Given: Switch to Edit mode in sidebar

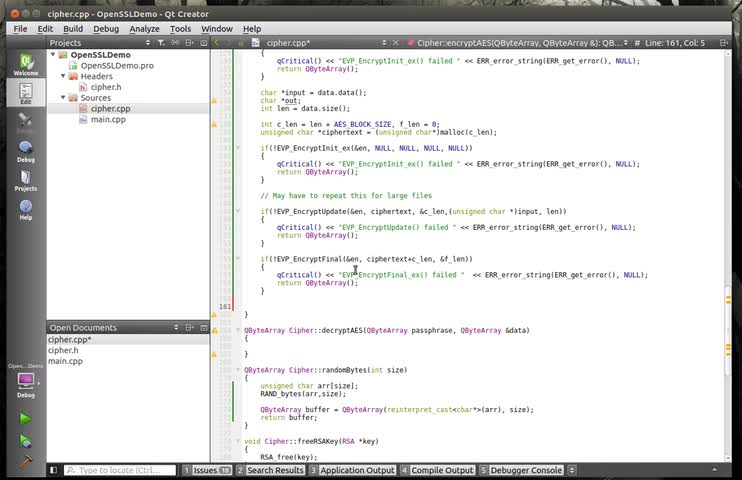Looking at the screenshot, I should point(26,92).
